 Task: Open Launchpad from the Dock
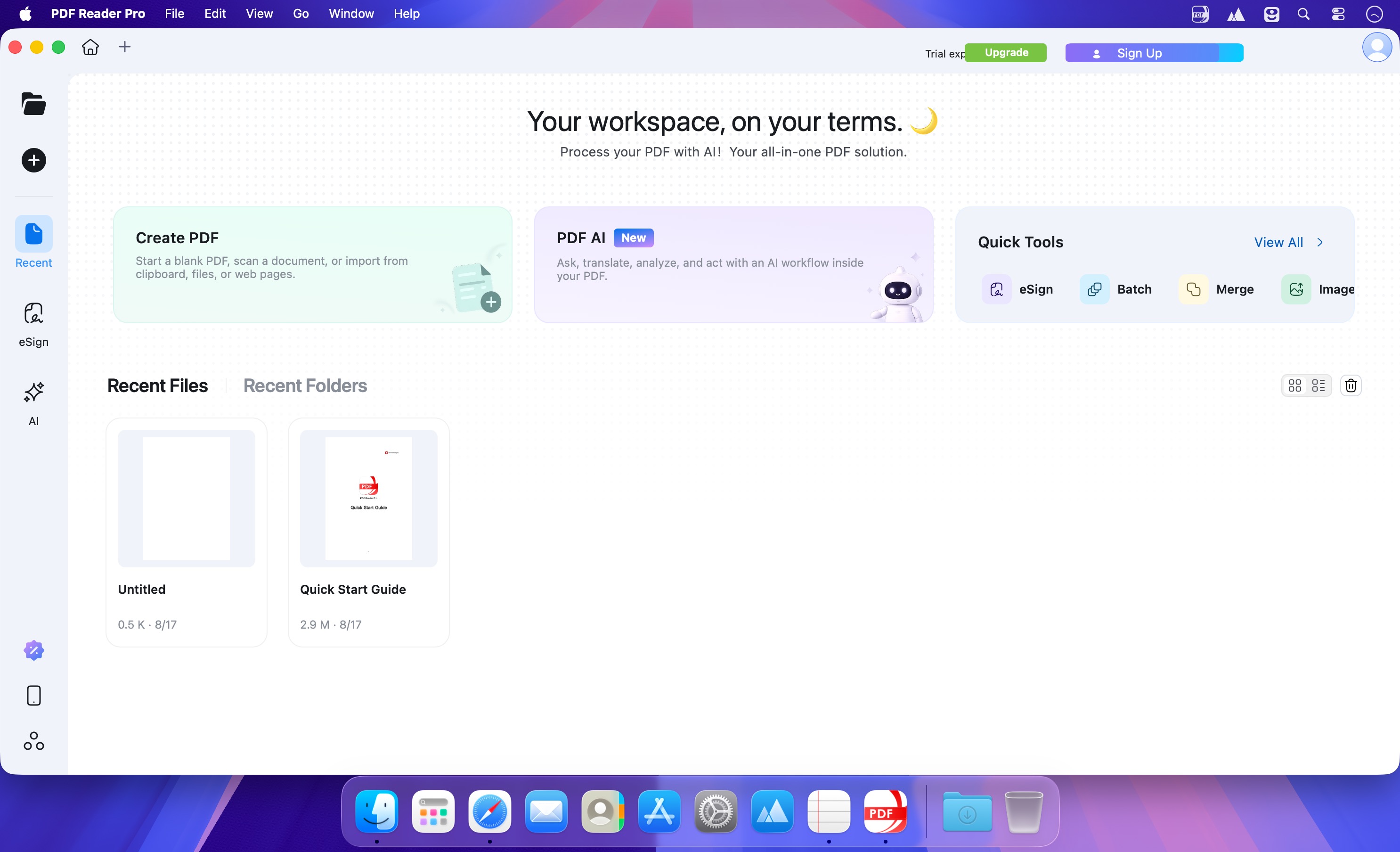(x=433, y=811)
